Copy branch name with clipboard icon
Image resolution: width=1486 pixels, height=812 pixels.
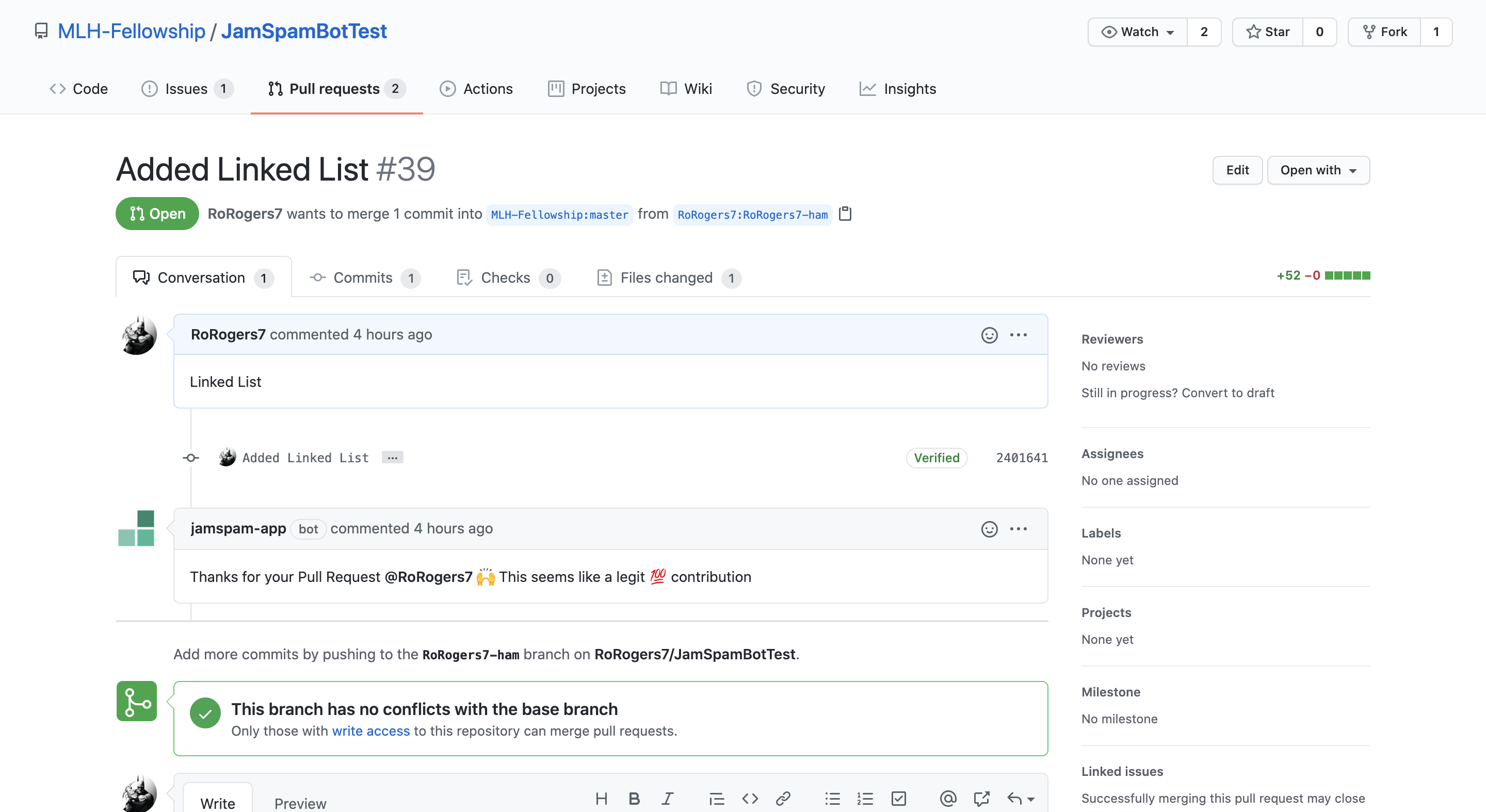coord(845,214)
